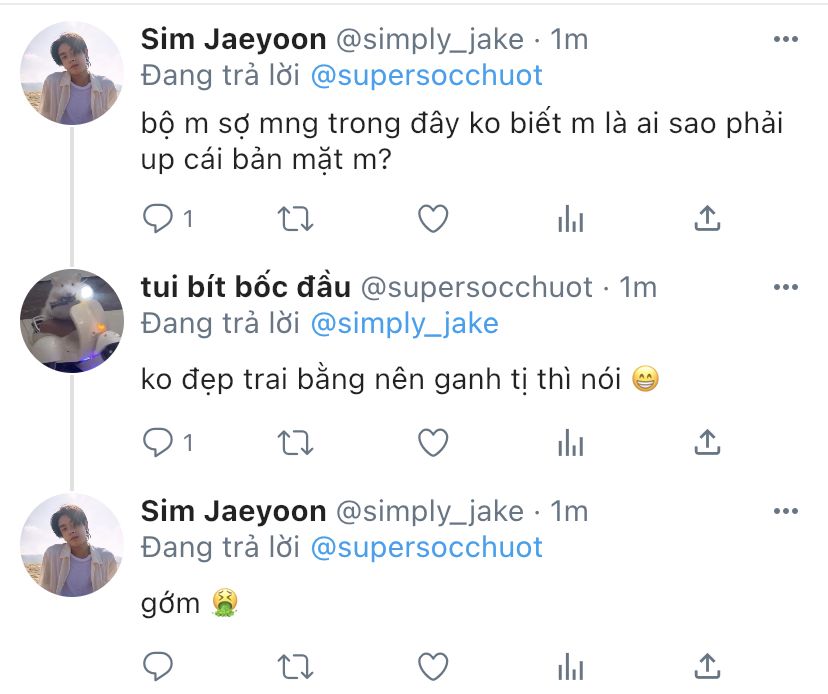
Task: Open more options for the 'gớm' tweet
Action: coord(786,512)
